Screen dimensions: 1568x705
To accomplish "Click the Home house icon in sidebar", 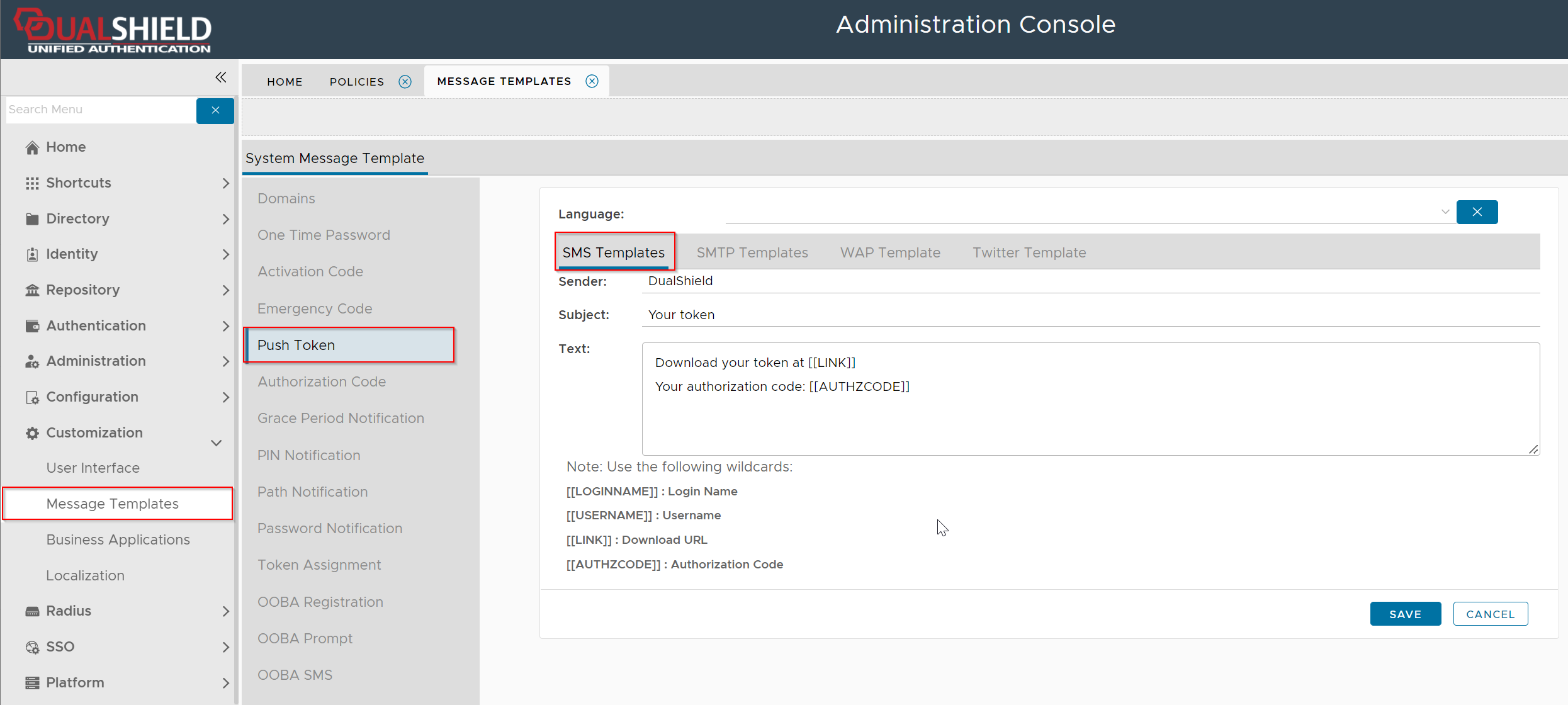I will pos(32,147).
